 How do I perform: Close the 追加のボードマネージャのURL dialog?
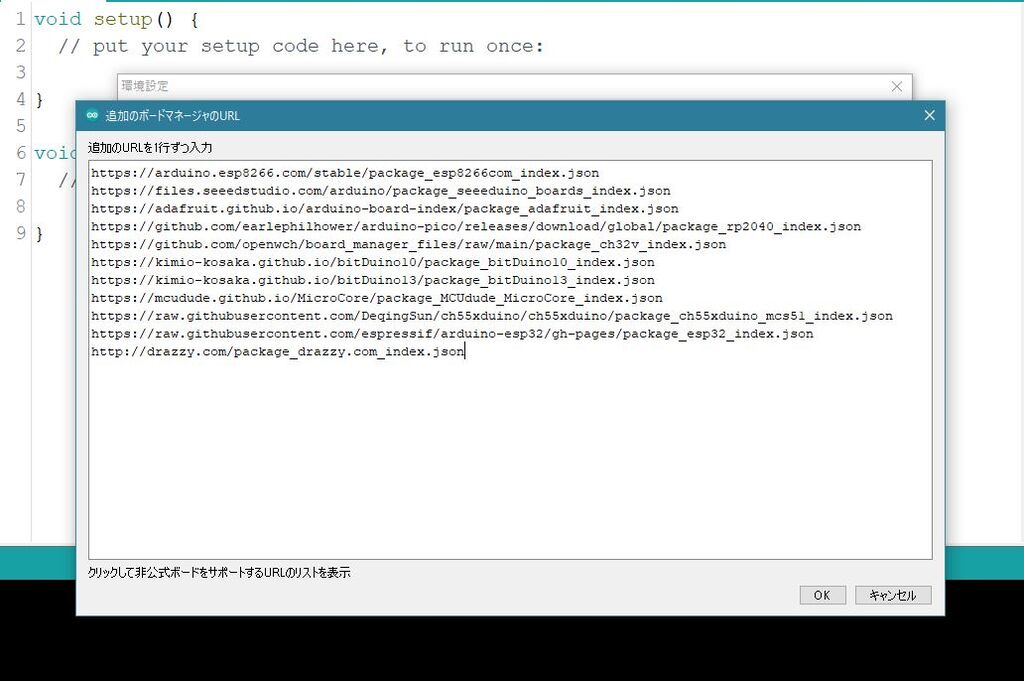tap(929, 115)
